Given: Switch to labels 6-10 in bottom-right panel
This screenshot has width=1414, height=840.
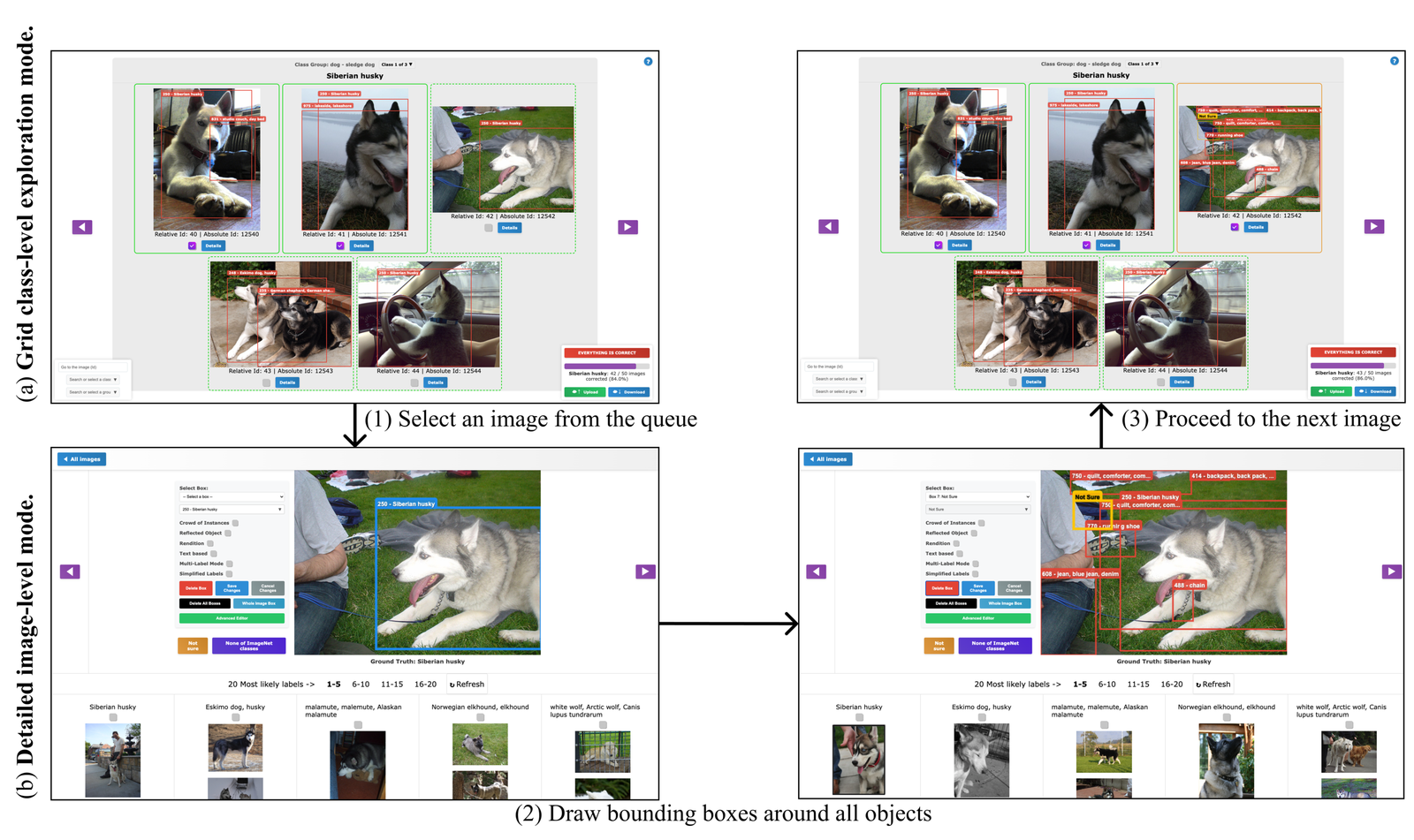Looking at the screenshot, I should coord(1106,685).
